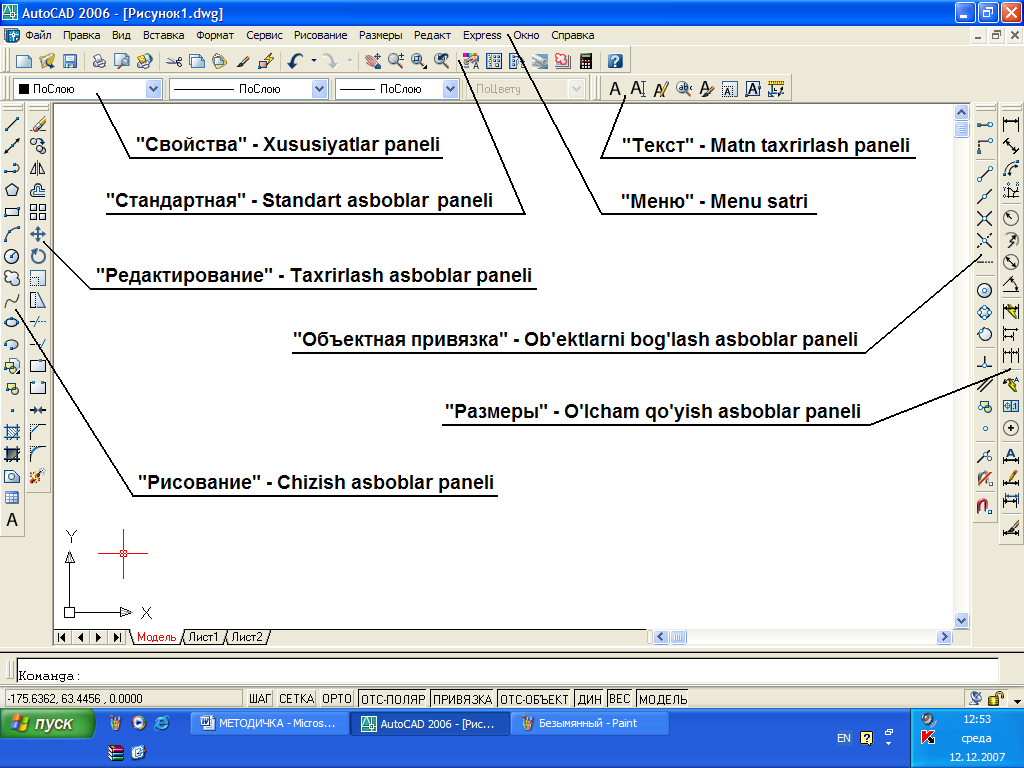Select the Find and Replace text icon
The width and height of the screenshot is (1024, 768).
[684, 89]
